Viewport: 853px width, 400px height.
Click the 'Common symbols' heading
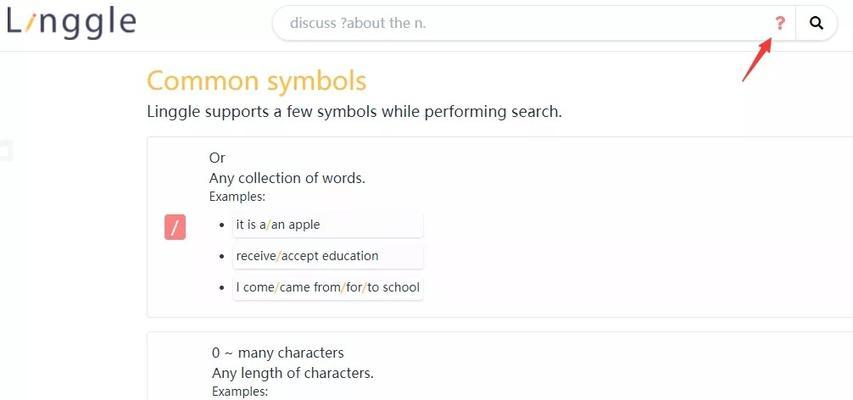pos(257,81)
